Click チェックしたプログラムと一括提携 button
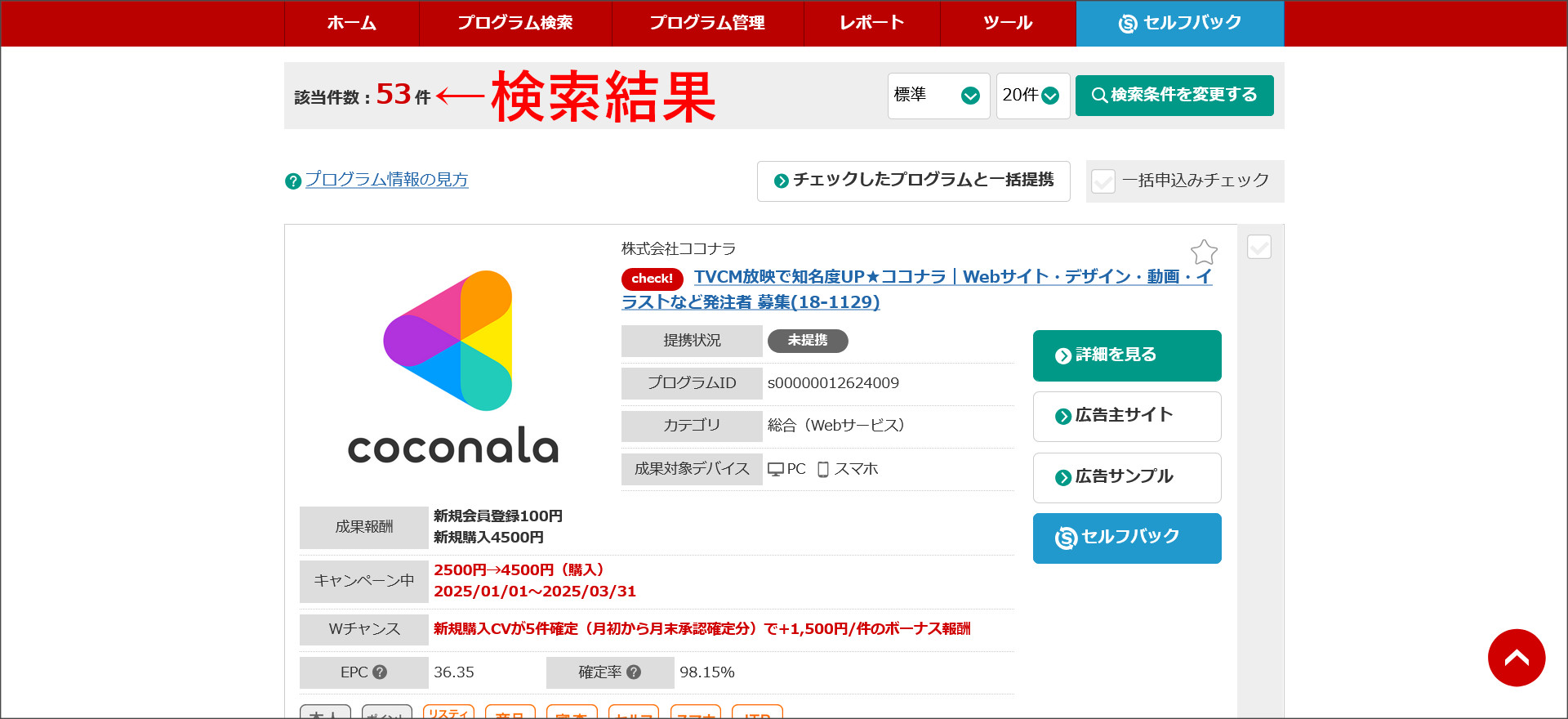Screen dimensions: 1568x719 click(x=913, y=181)
